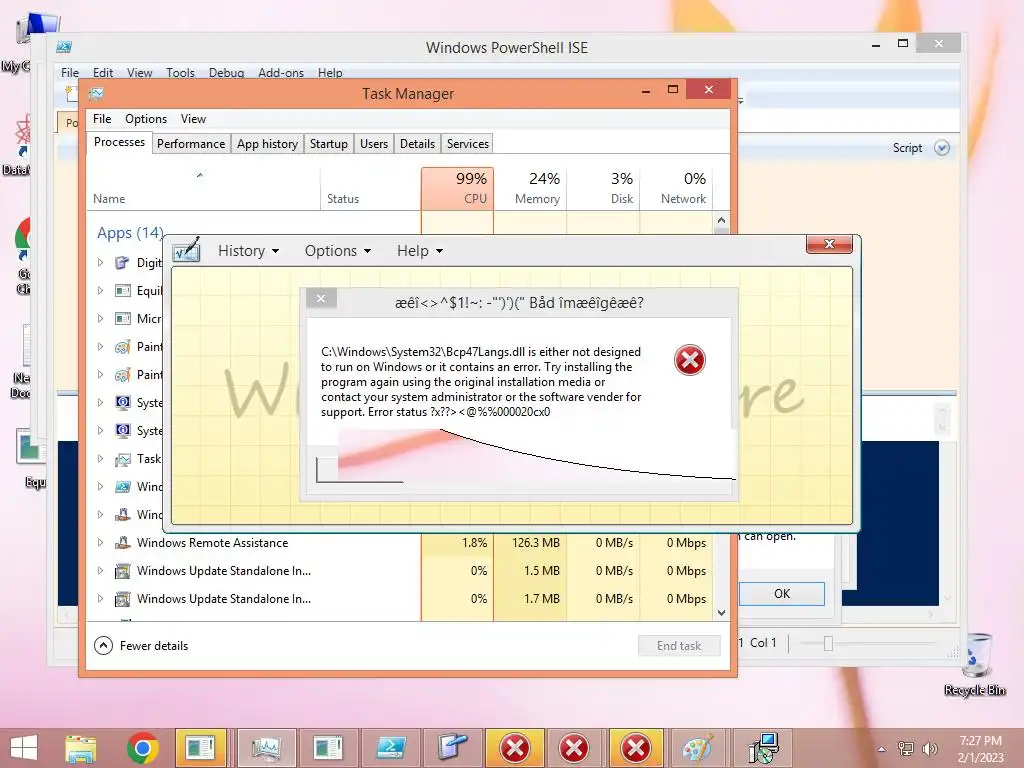Click the red error icon in dialog
Viewport: 1024px width, 768px height.
[x=690, y=360]
